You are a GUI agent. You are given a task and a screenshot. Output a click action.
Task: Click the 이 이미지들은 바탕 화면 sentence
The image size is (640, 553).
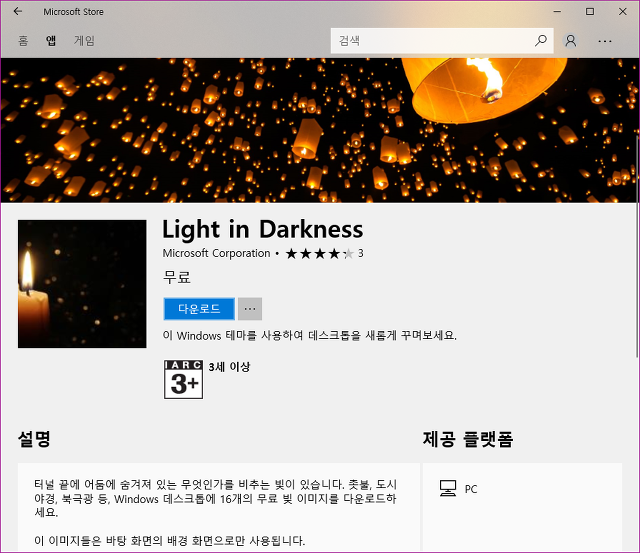click(x=169, y=541)
